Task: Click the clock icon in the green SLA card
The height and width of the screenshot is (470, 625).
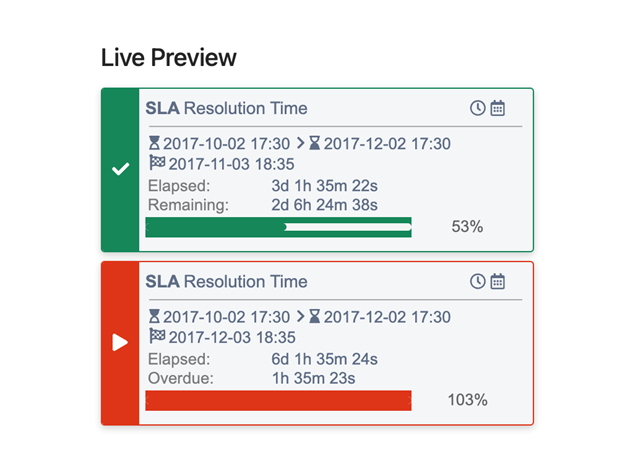Action: point(478,108)
